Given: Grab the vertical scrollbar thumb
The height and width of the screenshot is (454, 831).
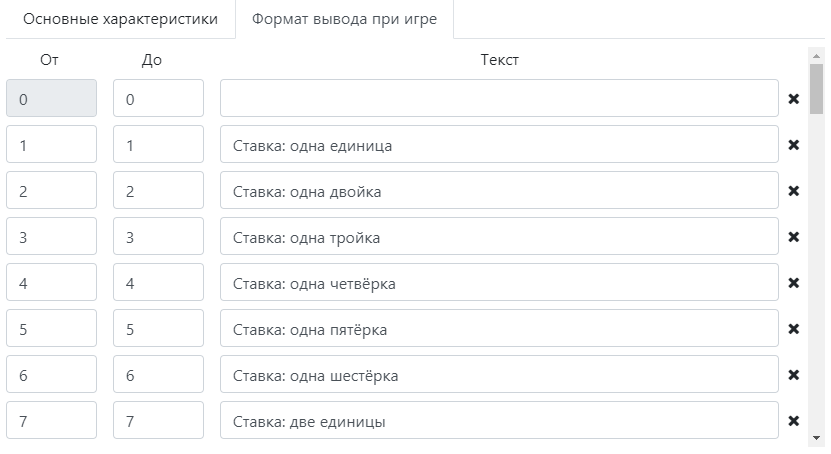Looking at the screenshot, I should click(816, 88).
